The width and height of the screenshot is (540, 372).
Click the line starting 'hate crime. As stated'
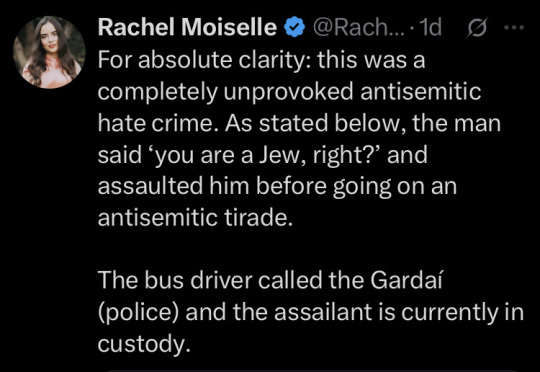(299, 123)
